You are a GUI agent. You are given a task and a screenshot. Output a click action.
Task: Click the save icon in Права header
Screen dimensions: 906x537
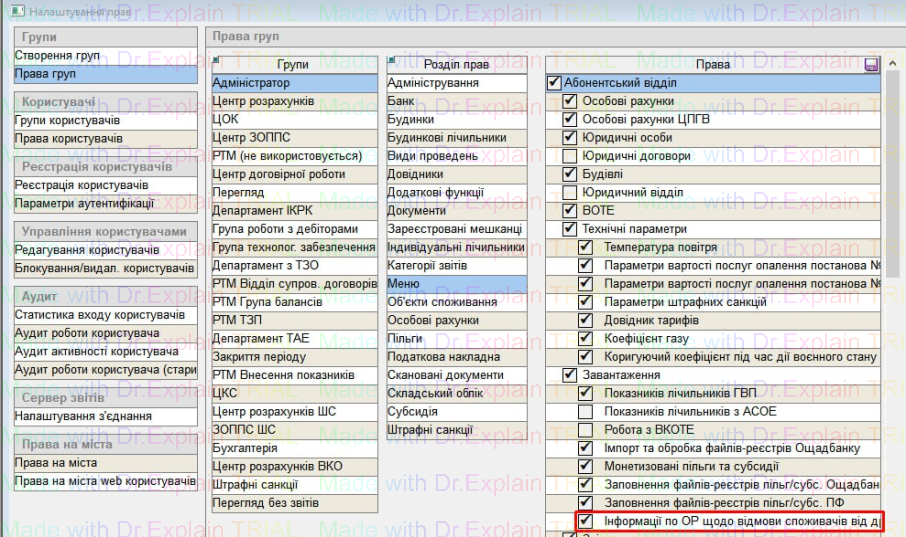(871, 64)
